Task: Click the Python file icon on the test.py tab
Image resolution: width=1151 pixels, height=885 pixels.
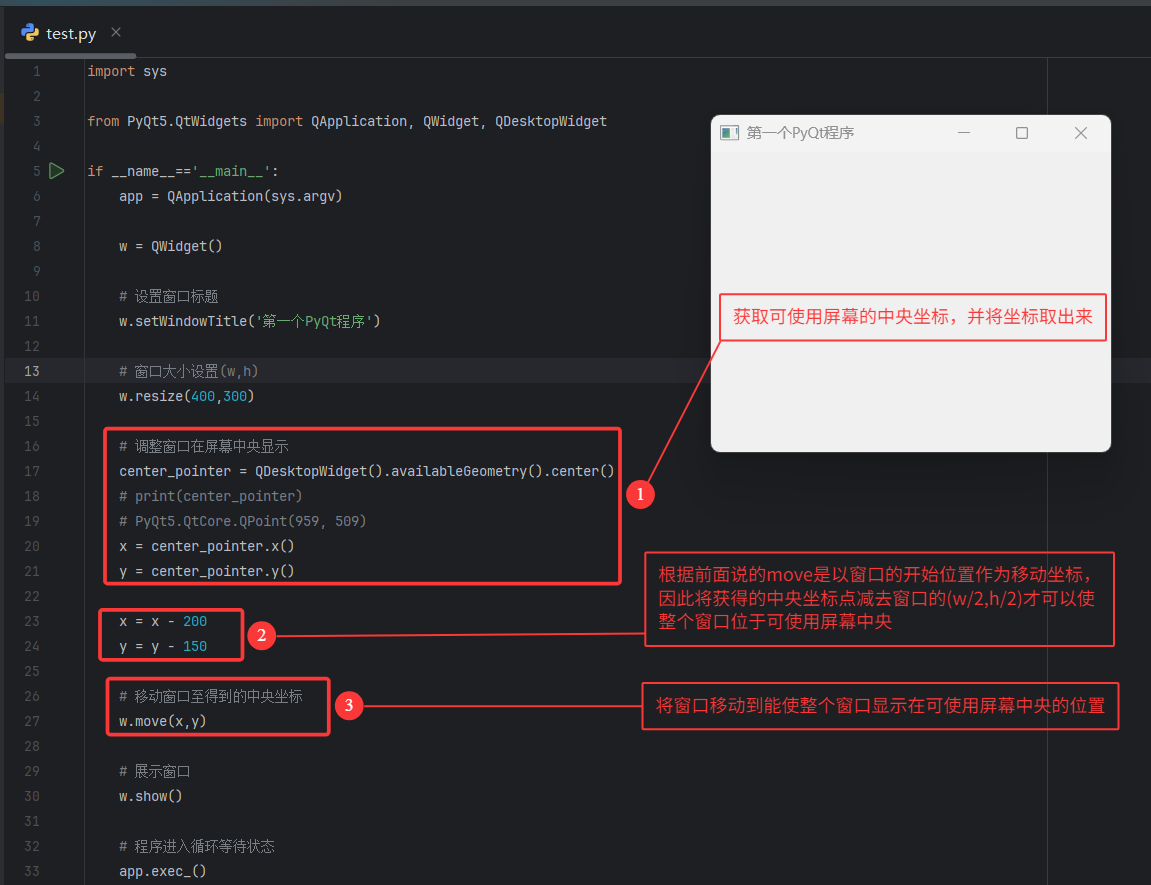Action: 30,32
